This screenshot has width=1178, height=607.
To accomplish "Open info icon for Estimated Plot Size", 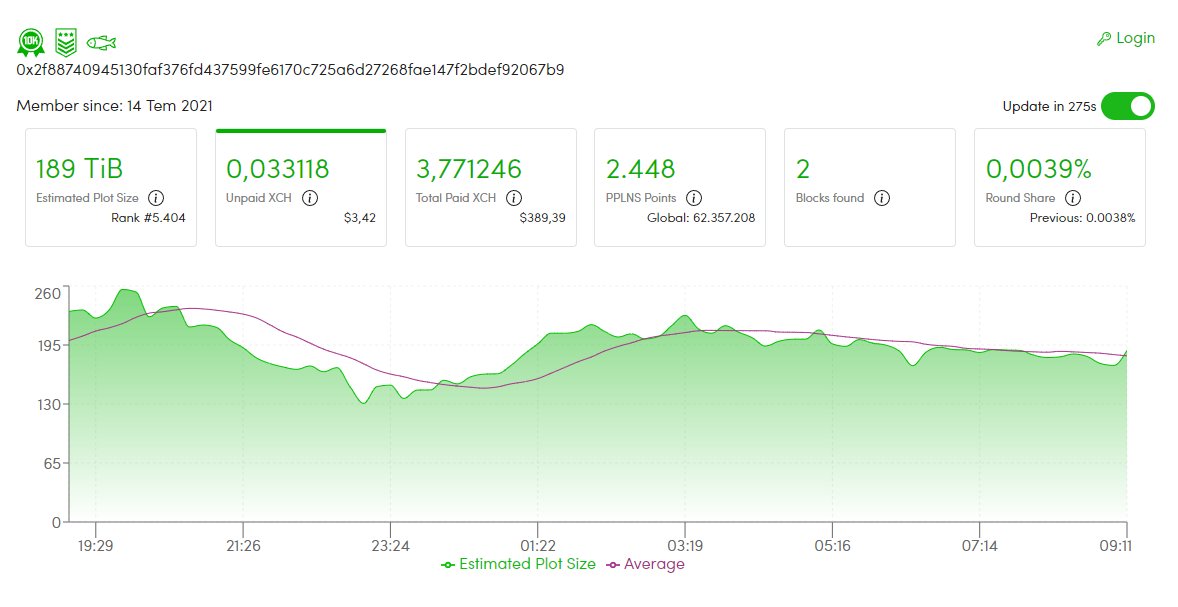I will click(156, 198).
